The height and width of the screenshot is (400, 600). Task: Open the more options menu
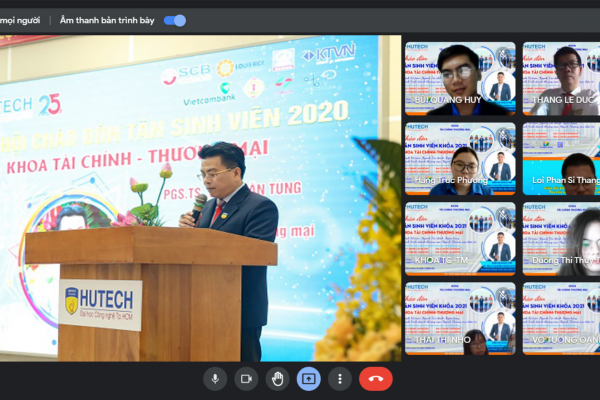point(340,379)
